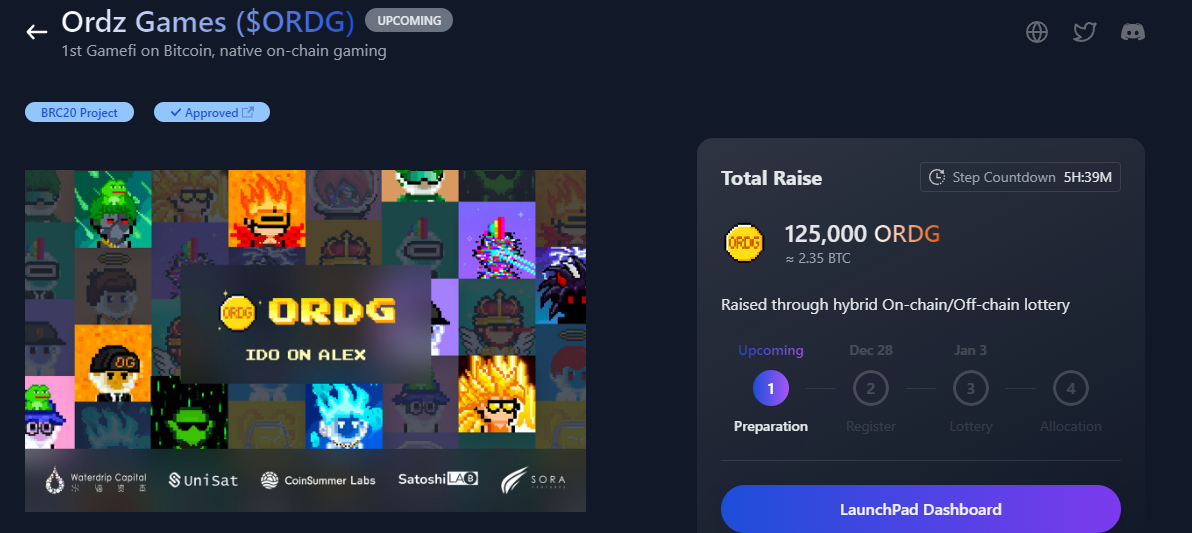Click the Approved badge link
Screen dimensions: 1192x533
click(x=212, y=113)
